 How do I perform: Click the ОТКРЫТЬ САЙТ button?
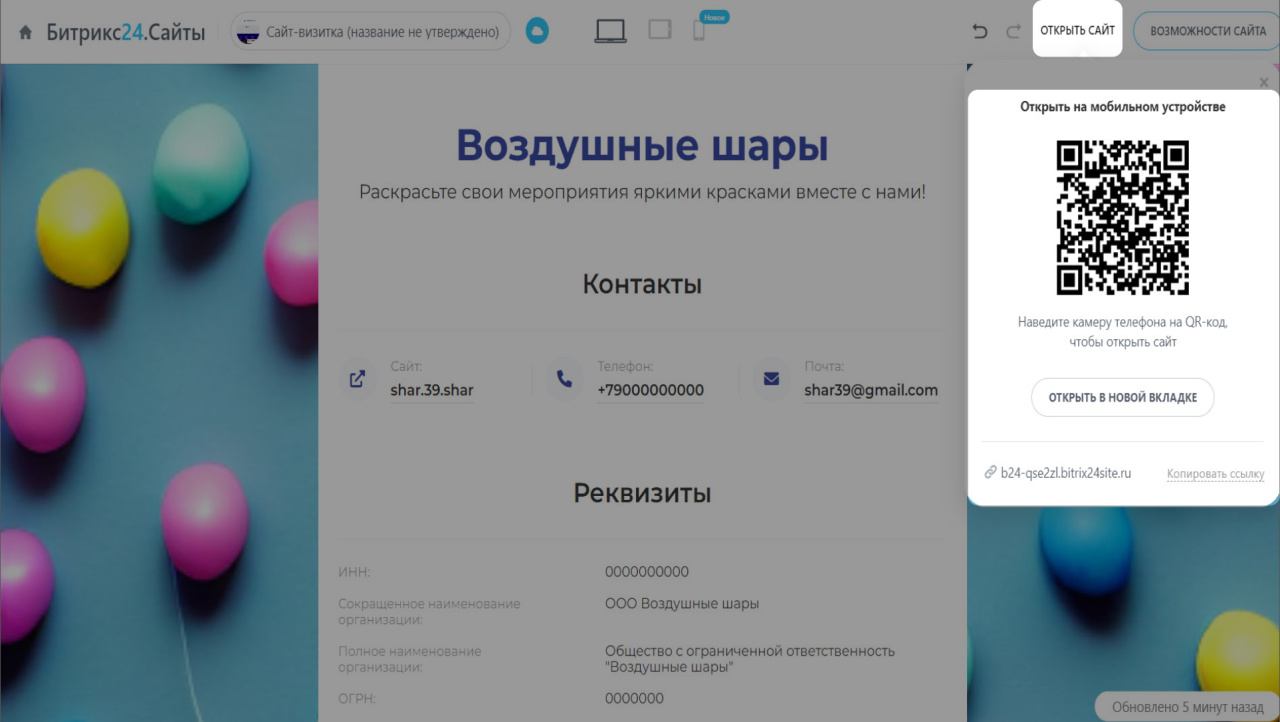point(1077,31)
